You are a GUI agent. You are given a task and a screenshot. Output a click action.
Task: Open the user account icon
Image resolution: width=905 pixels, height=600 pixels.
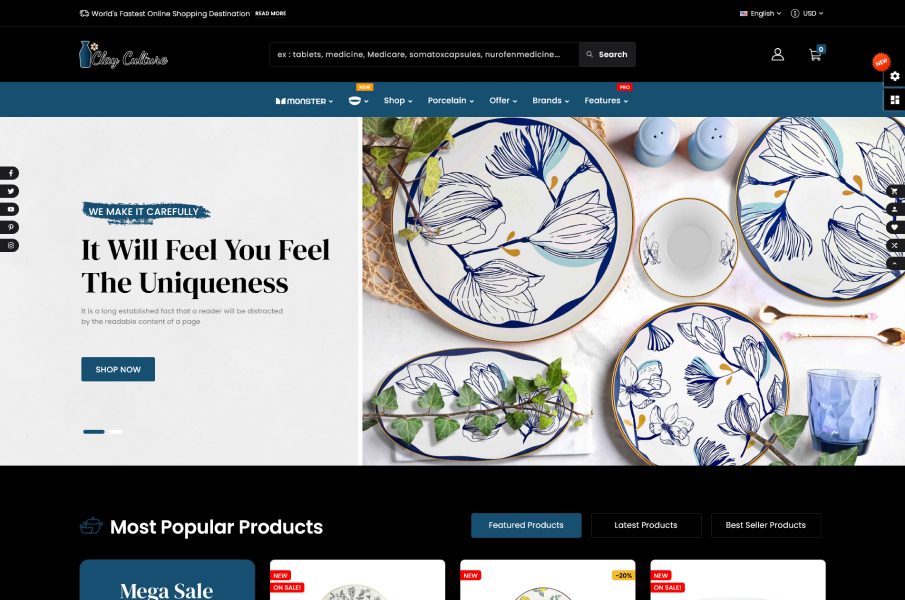point(777,54)
